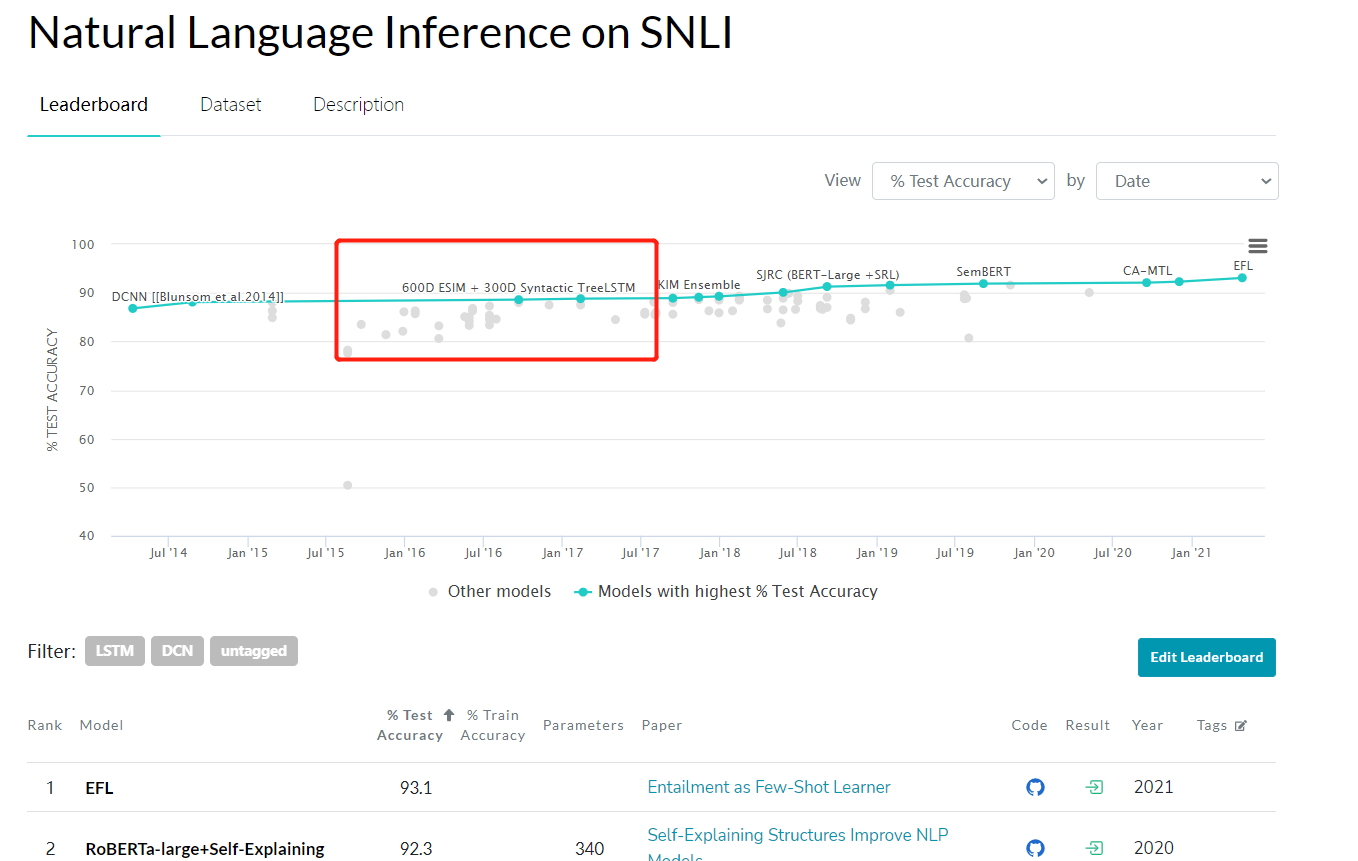Toggle the untagged filter tag
1358x861 pixels.
coord(253,651)
